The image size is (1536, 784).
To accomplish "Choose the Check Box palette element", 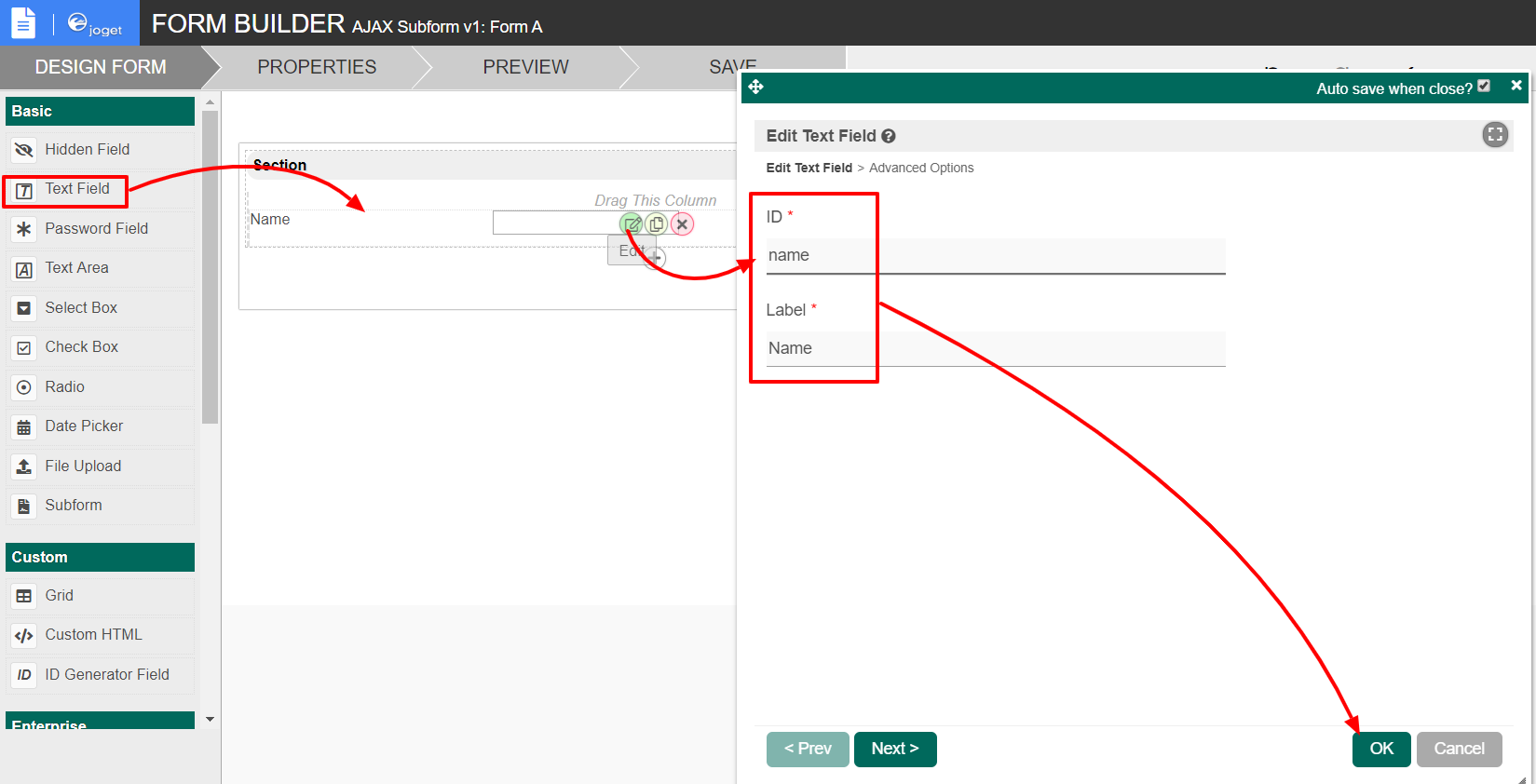I will click(82, 347).
